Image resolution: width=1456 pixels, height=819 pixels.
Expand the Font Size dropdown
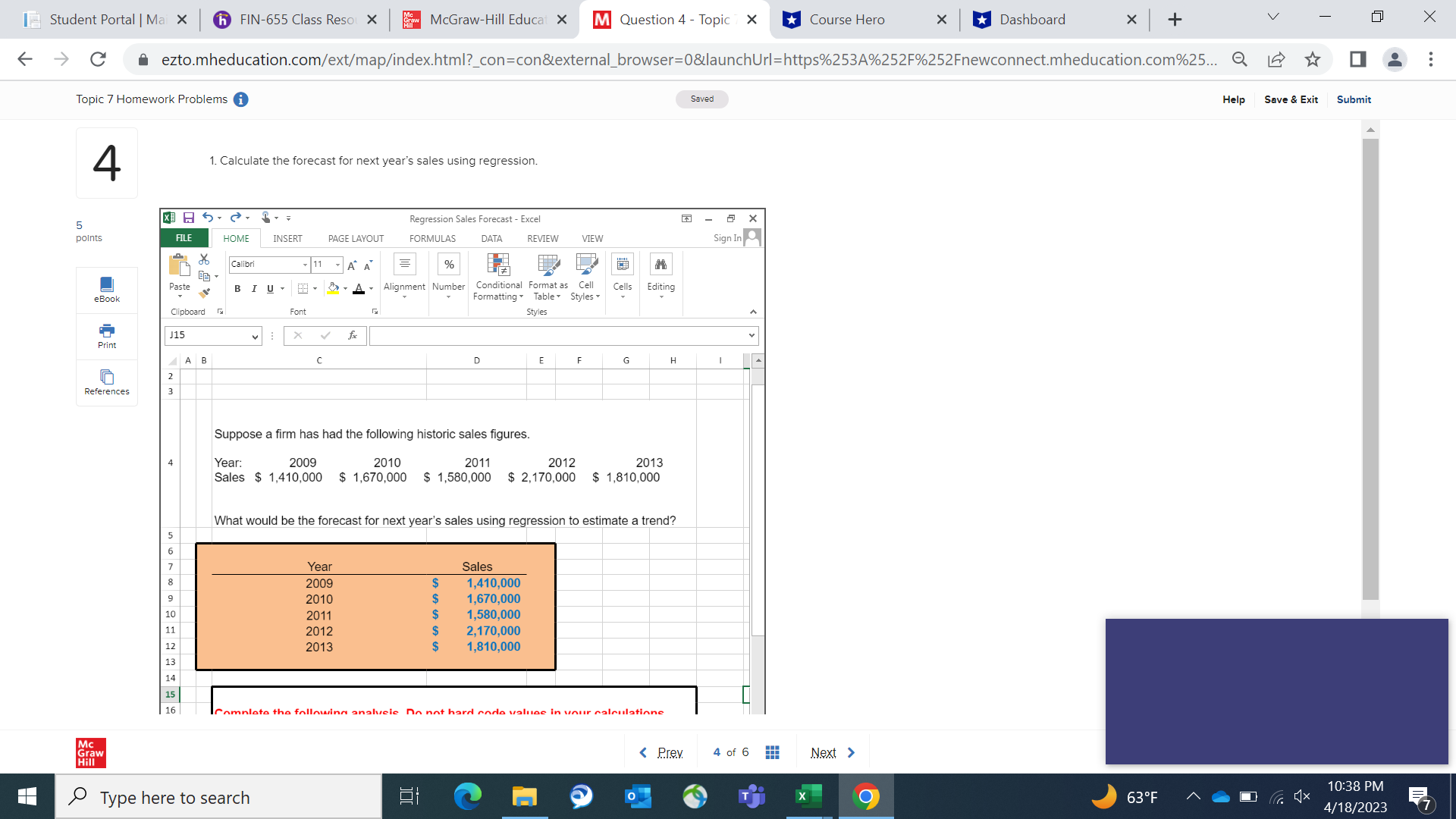(337, 265)
